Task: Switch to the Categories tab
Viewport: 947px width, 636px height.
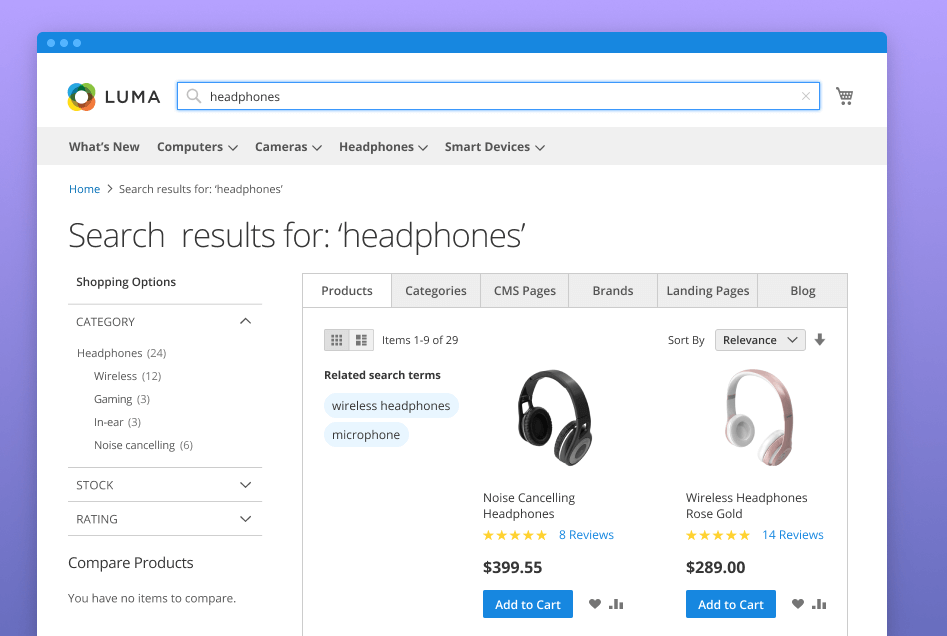Action: click(x=435, y=291)
